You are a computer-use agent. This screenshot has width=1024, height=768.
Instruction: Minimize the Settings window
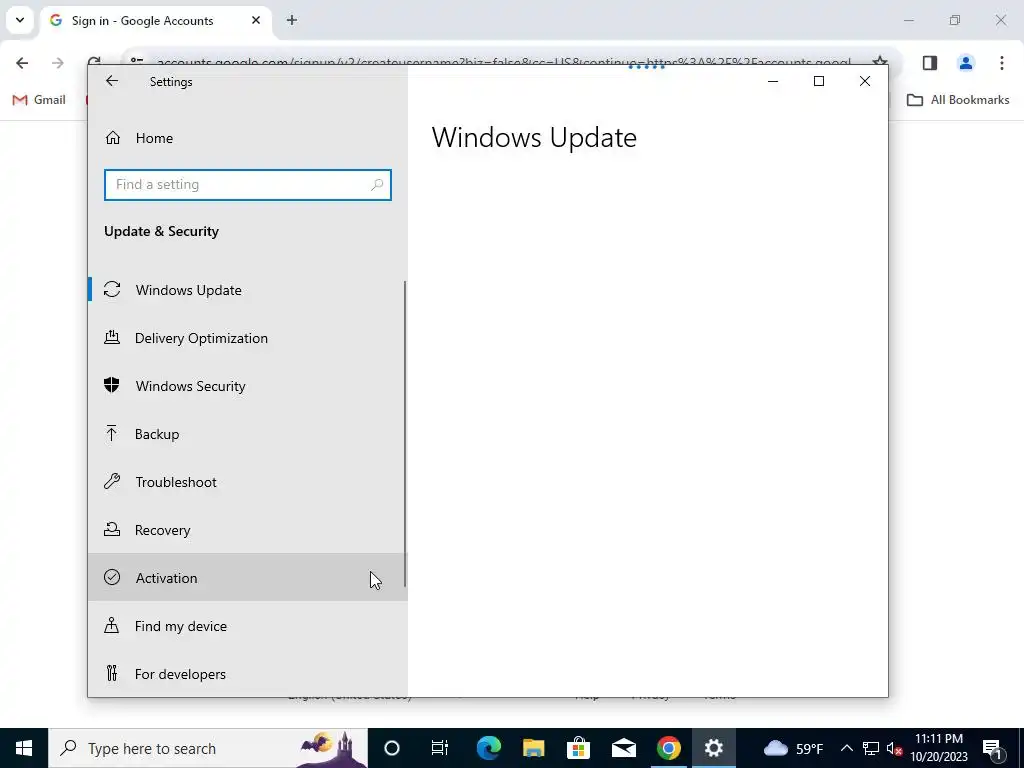pyautogui.click(x=773, y=81)
